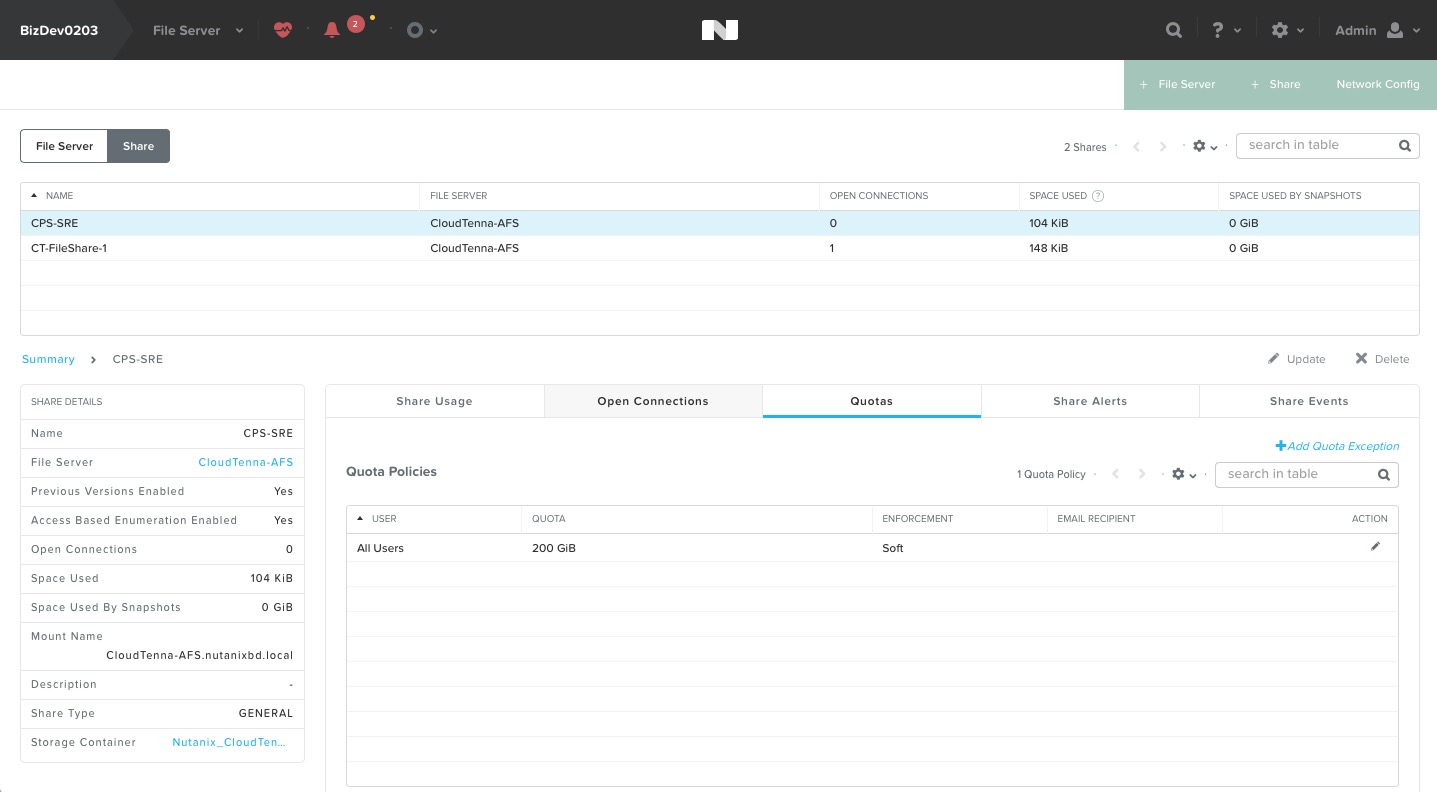1437x792 pixels.
Task: Click the Nutanix logo in header
Action: point(719,30)
